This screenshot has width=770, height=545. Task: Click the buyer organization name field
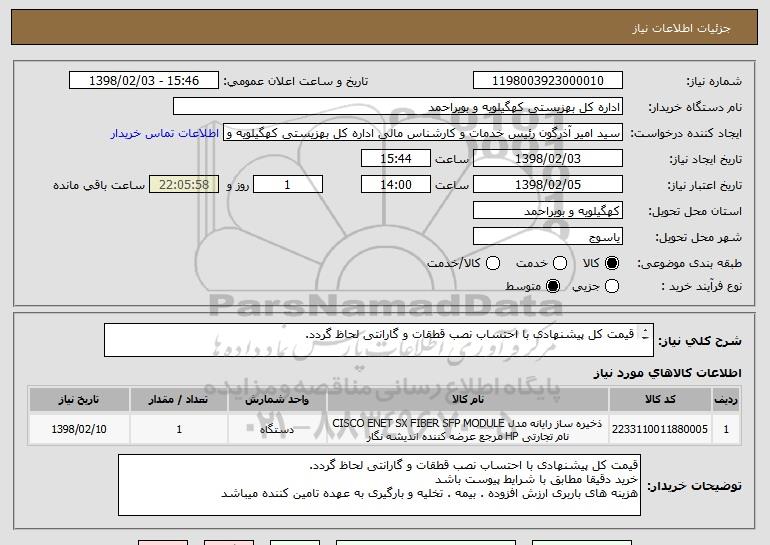coord(398,107)
